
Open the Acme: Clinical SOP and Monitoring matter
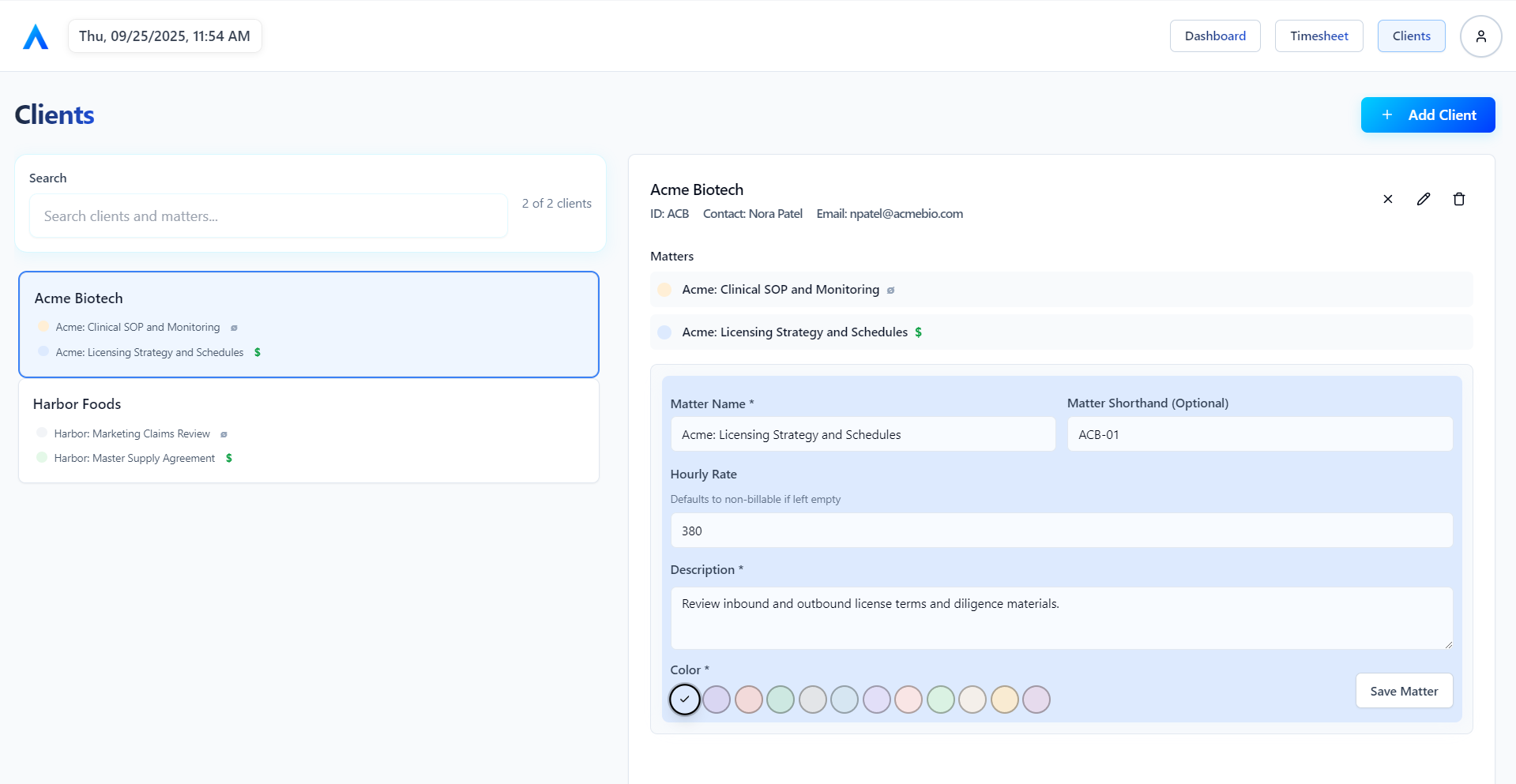click(x=781, y=290)
